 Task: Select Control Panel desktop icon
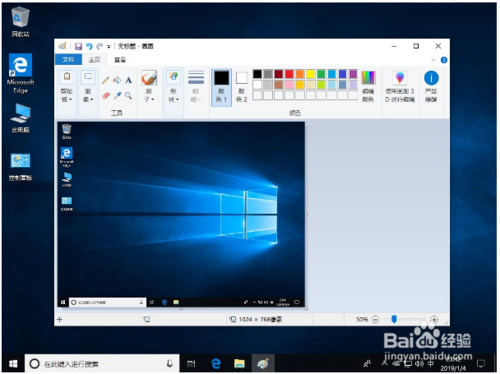coord(20,167)
